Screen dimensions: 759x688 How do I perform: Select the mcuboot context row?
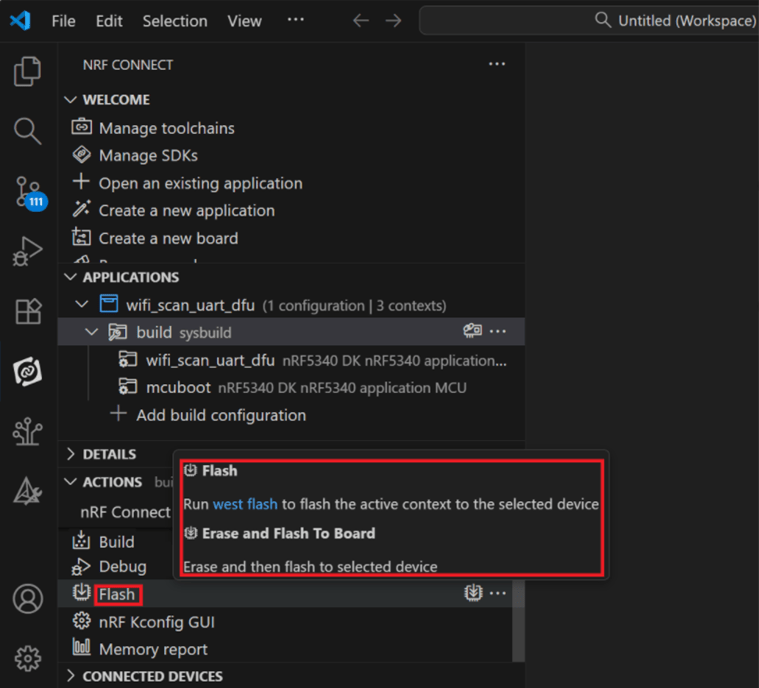click(291, 387)
